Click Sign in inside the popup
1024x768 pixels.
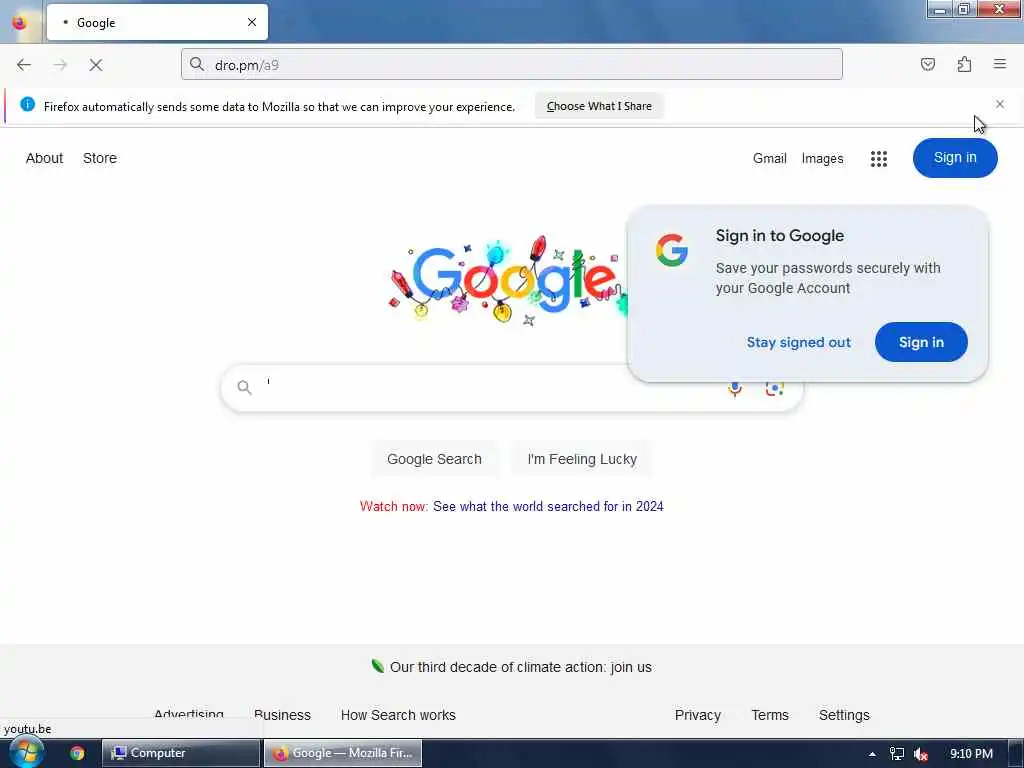tap(921, 342)
